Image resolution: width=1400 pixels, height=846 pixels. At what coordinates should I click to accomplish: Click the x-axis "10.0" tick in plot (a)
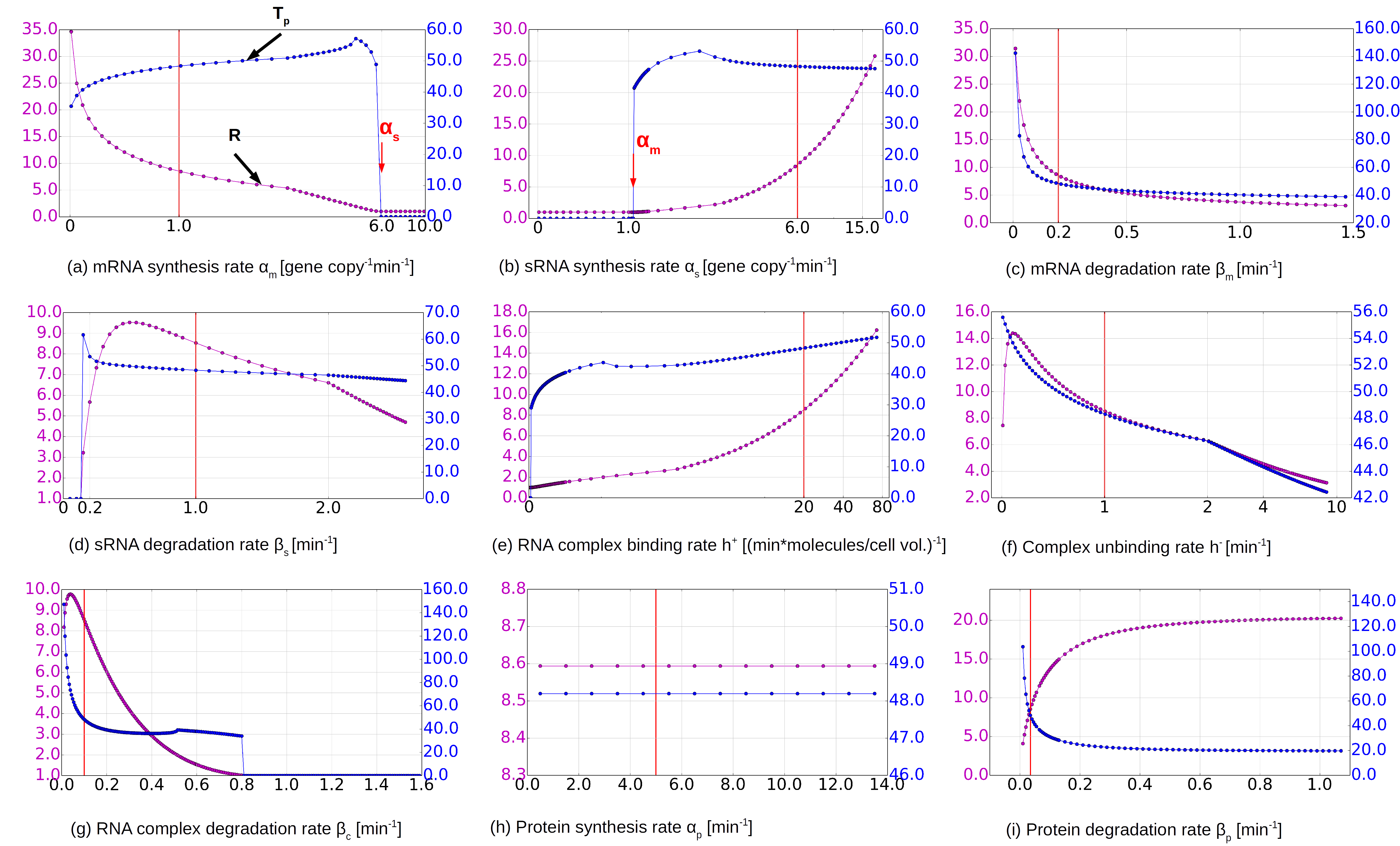click(425, 226)
